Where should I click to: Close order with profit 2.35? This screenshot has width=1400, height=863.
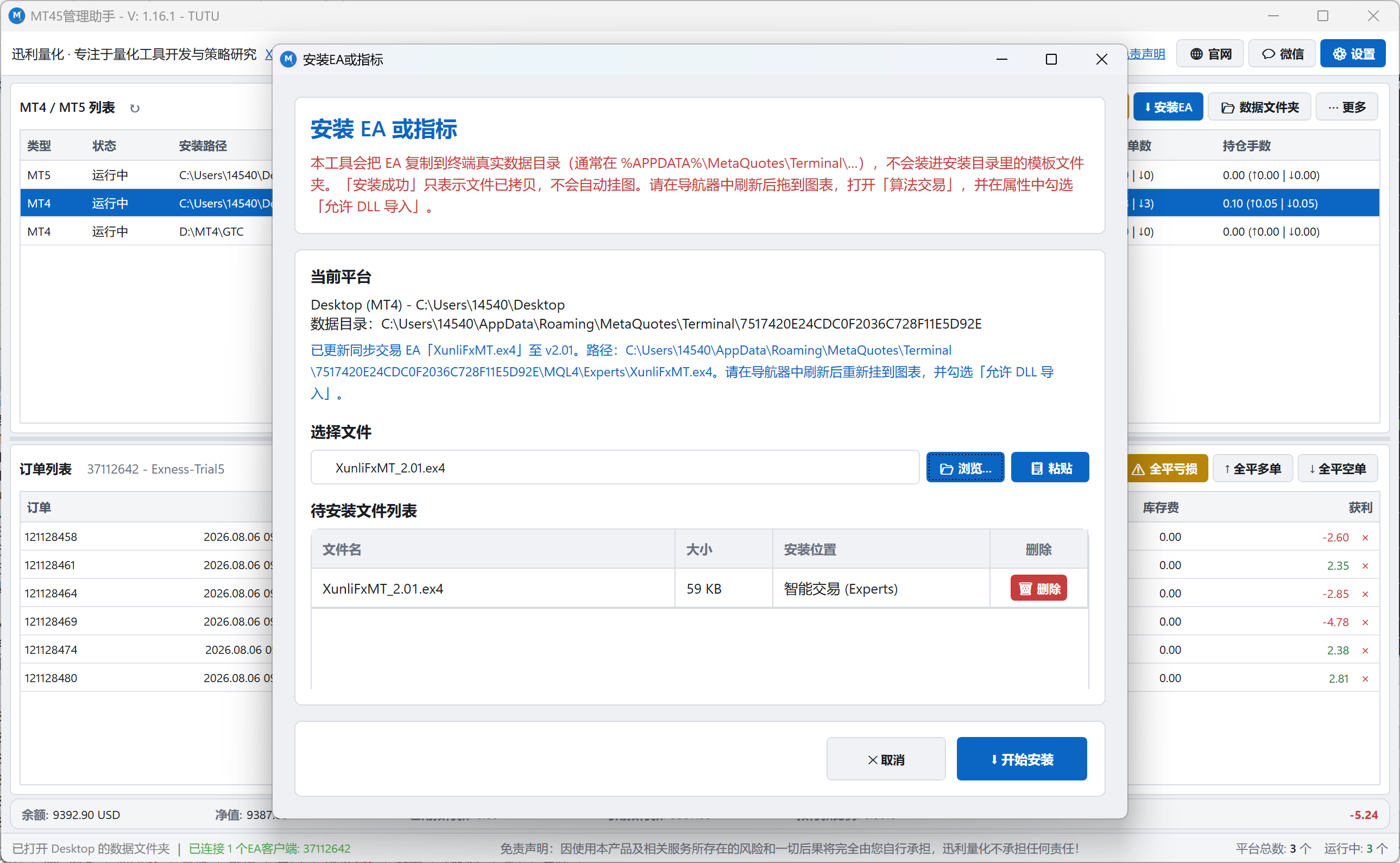(x=1365, y=565)
